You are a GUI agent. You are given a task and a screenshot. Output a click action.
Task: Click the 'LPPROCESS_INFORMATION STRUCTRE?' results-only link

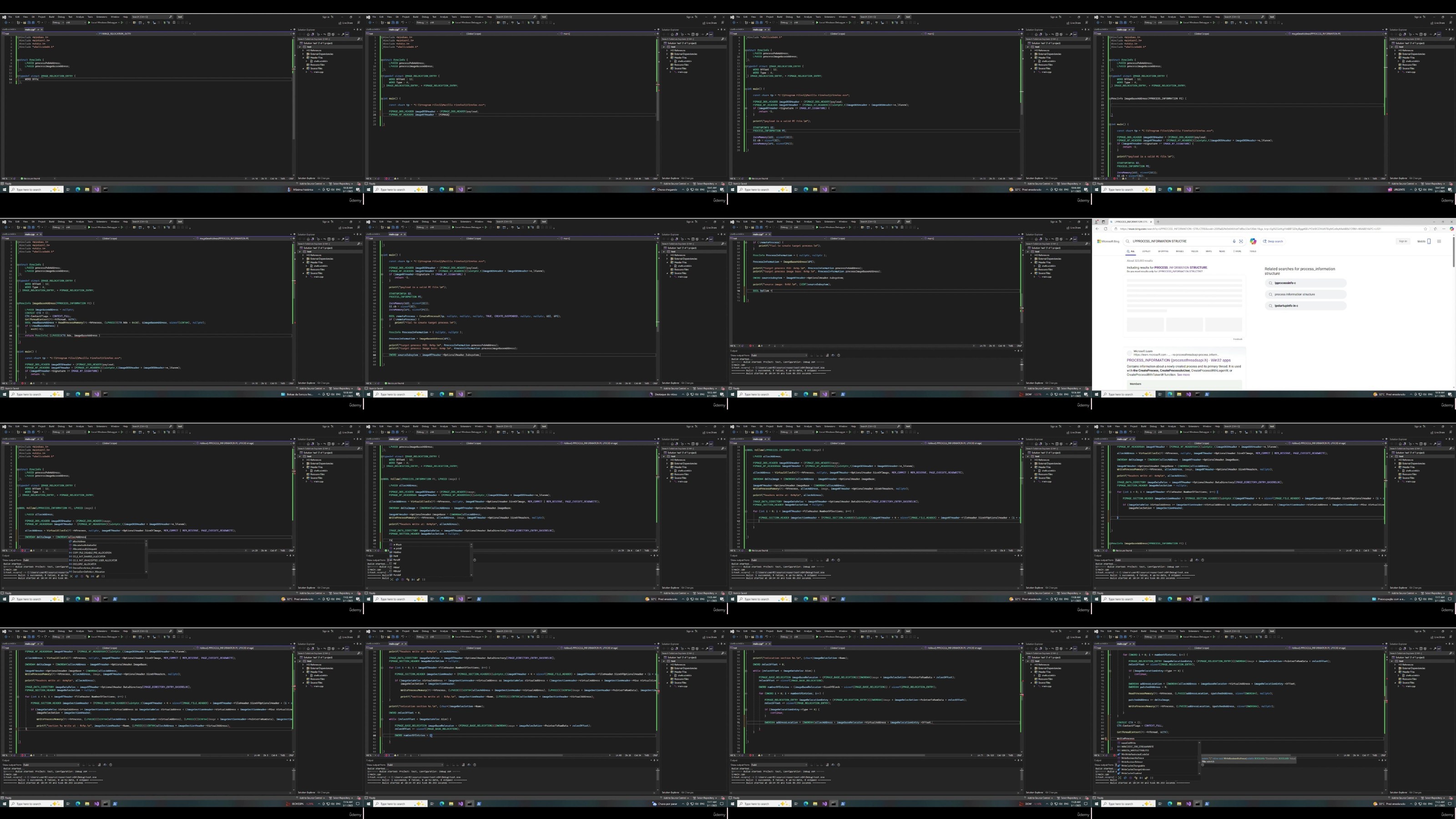click(x=1181, y=271)
